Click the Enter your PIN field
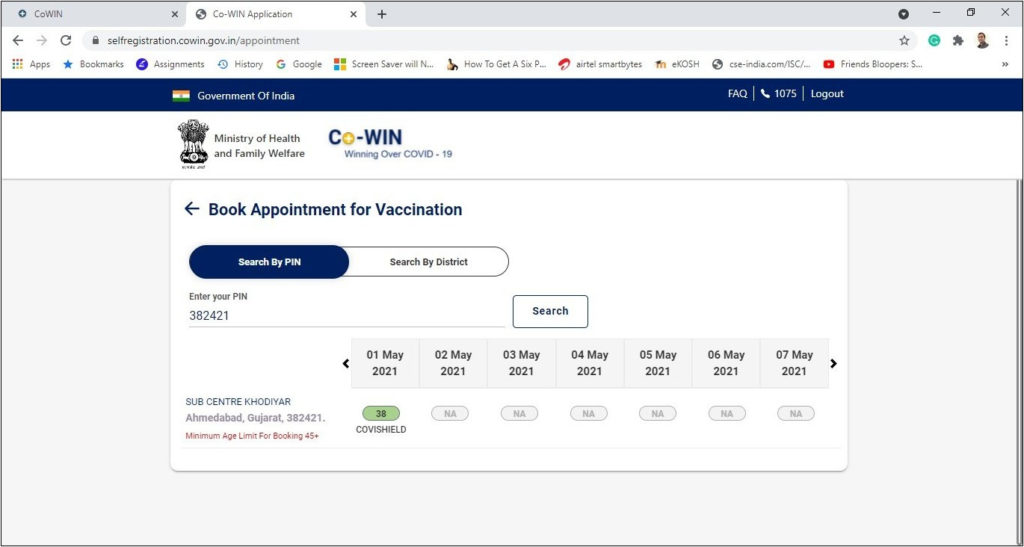 click(345, 315)
